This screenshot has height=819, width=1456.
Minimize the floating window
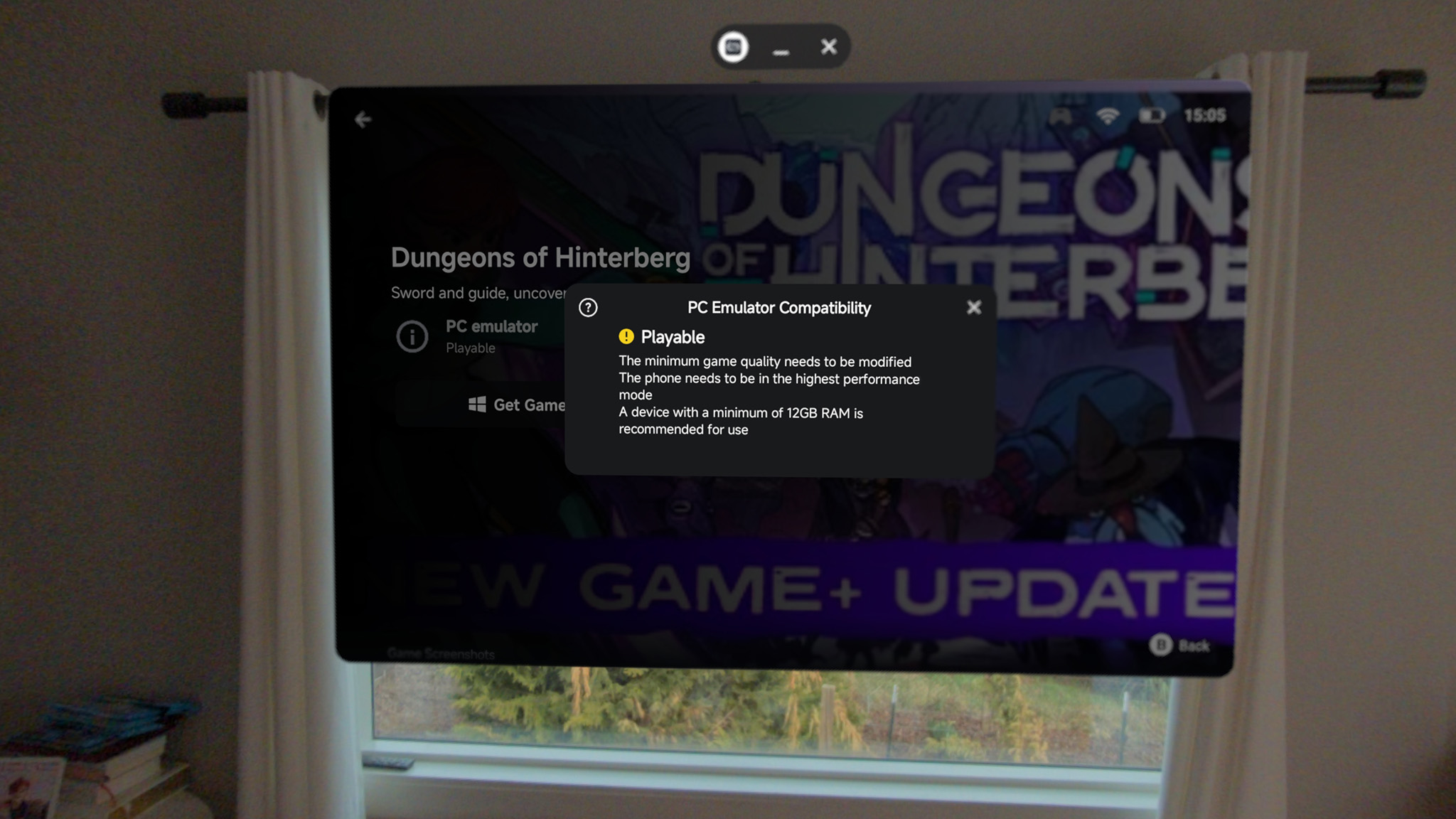pos(781,51)
